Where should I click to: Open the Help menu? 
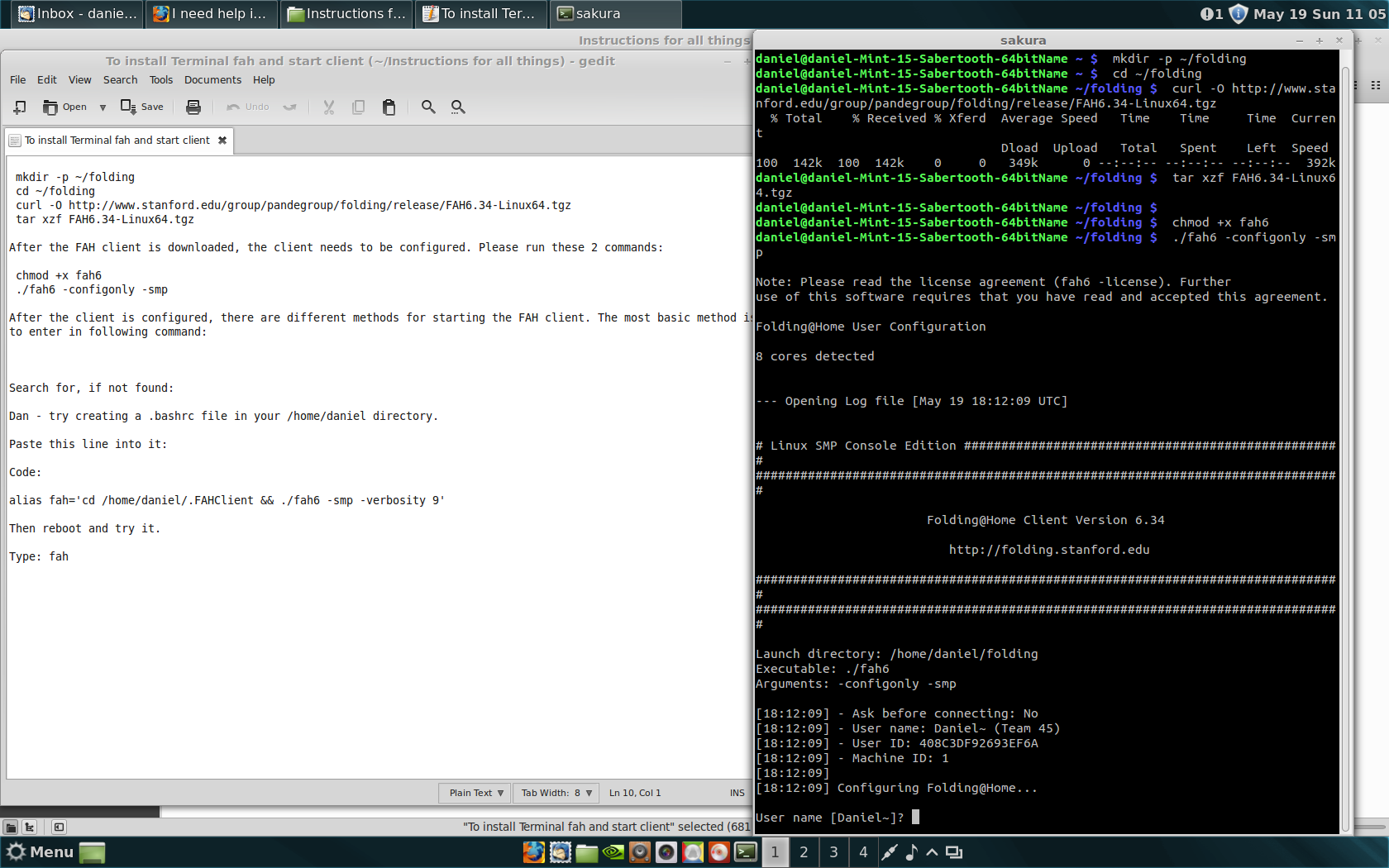point(264,80)
